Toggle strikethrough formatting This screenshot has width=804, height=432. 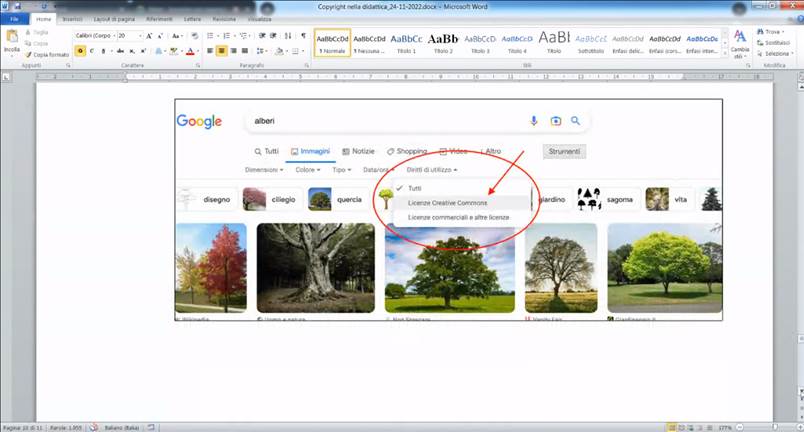[120, 51]
